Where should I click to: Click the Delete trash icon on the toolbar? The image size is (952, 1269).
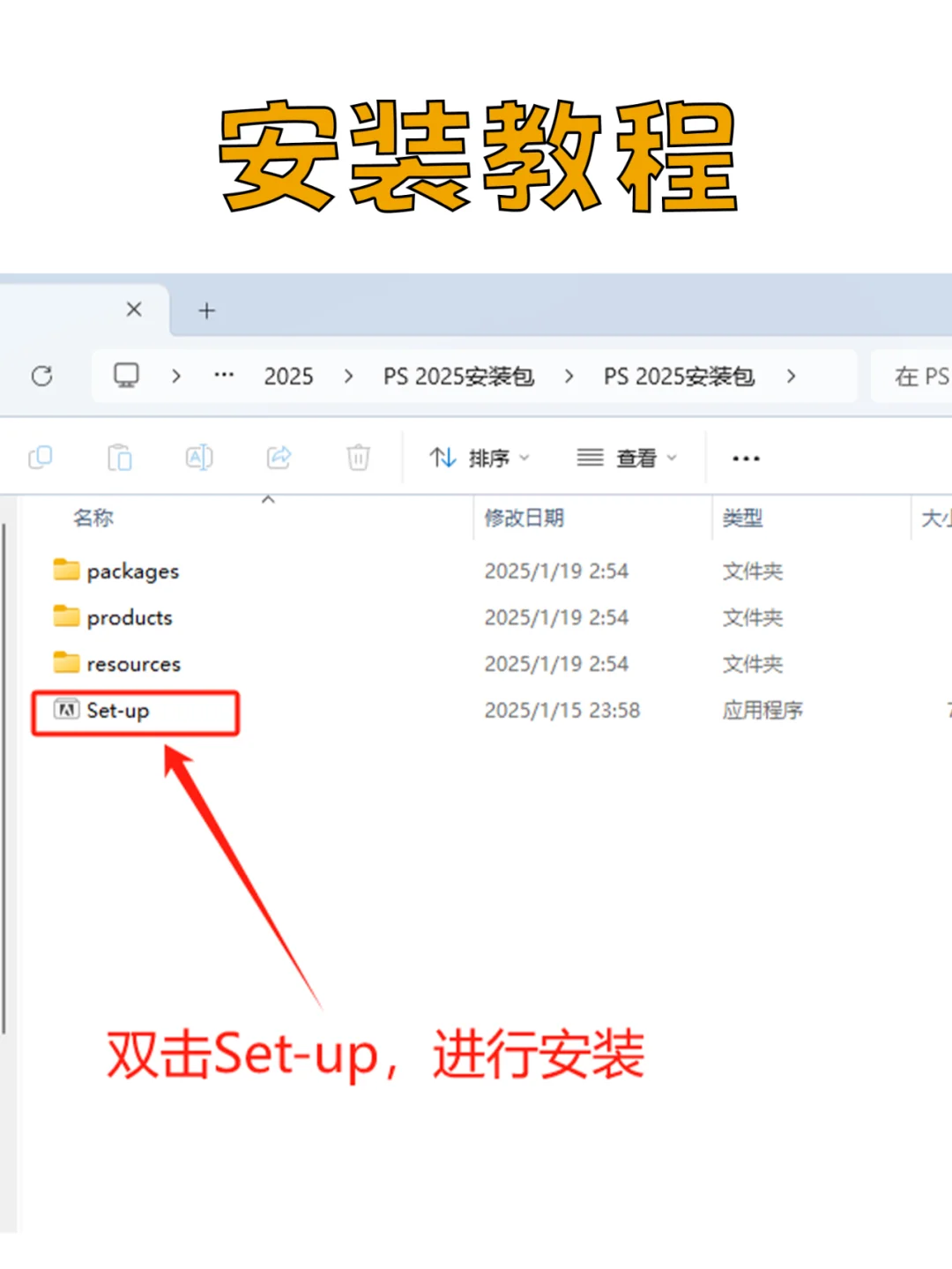[358, 458]
